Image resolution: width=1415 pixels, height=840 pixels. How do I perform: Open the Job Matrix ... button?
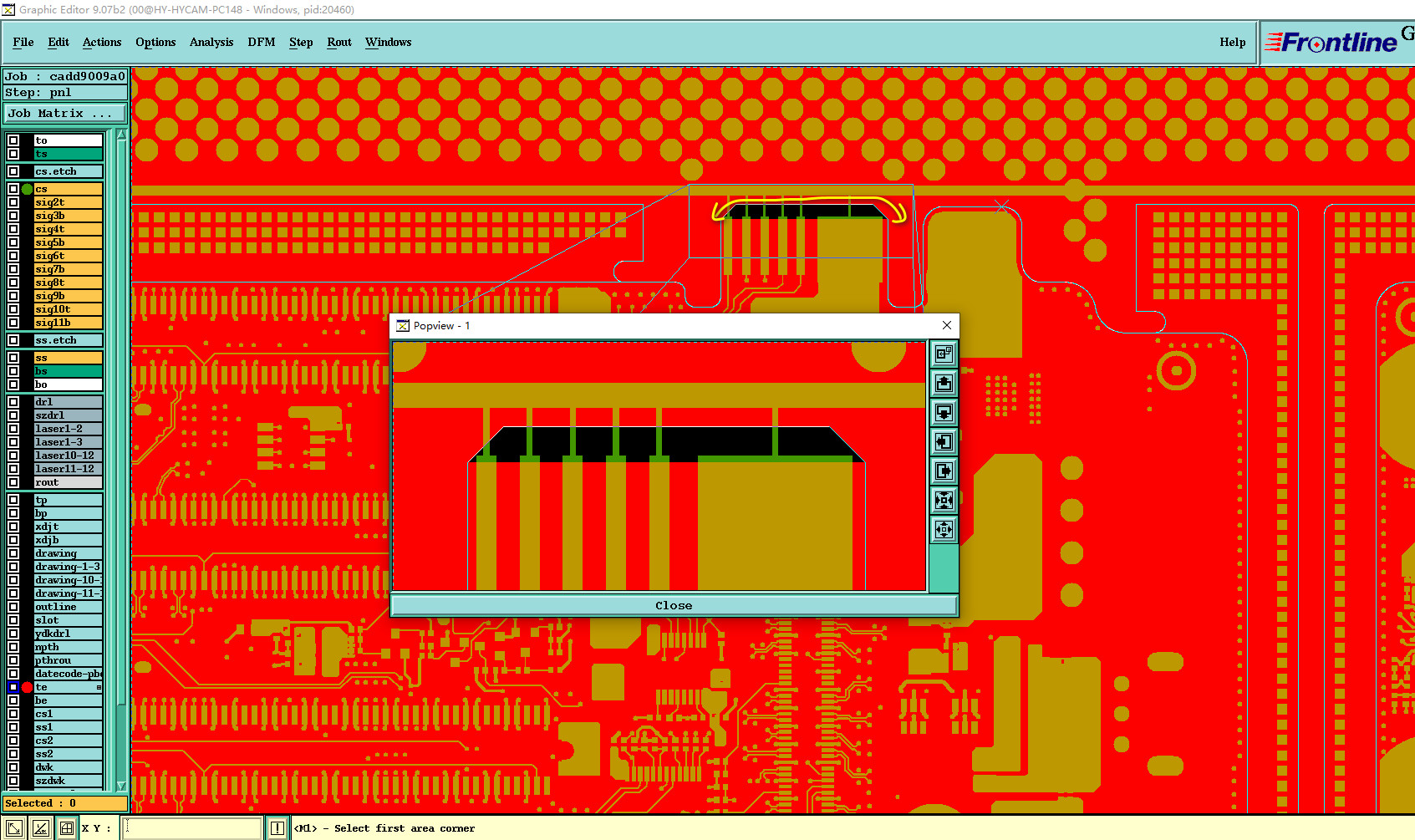coord(66,113)
